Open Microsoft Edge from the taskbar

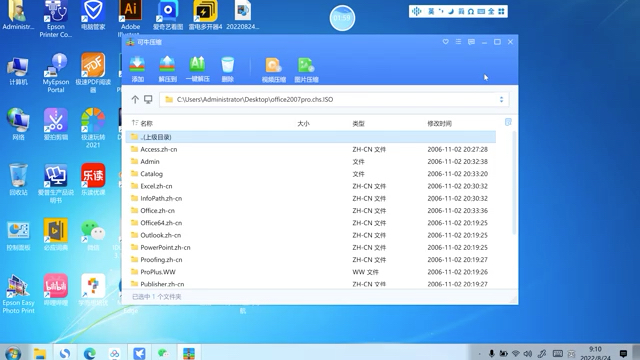click(90, 353)
